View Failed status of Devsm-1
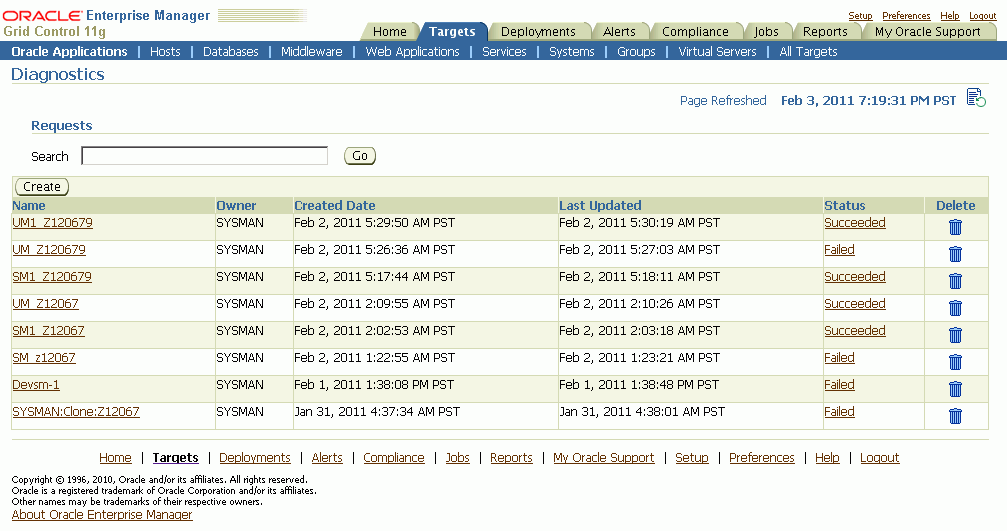Screen dimensions: 1007x531 [839, 385]
